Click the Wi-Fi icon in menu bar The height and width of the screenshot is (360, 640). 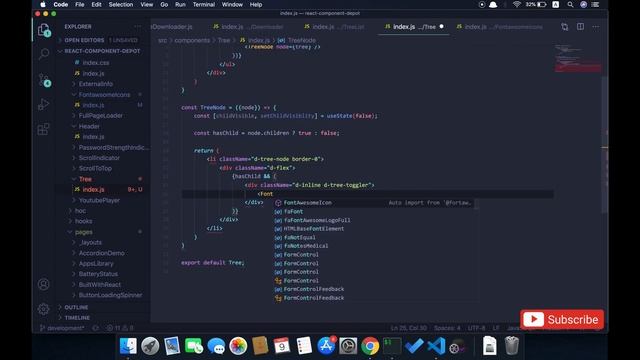tap(517, 4)
